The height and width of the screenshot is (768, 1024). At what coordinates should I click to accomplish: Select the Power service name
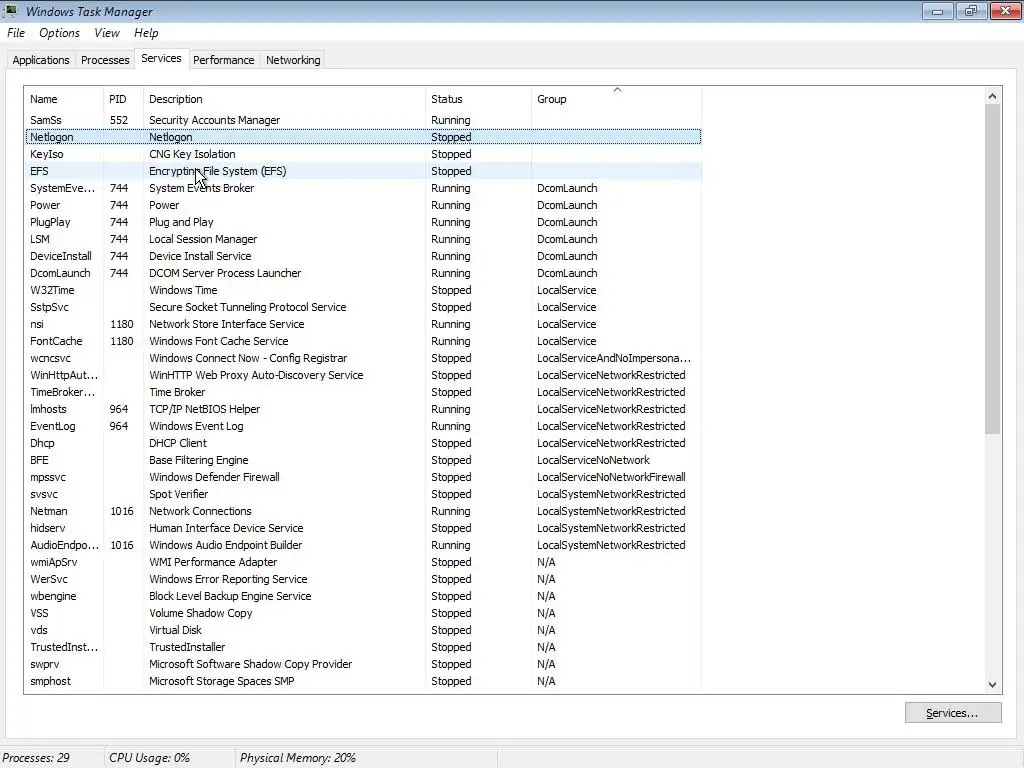(45, 205)
